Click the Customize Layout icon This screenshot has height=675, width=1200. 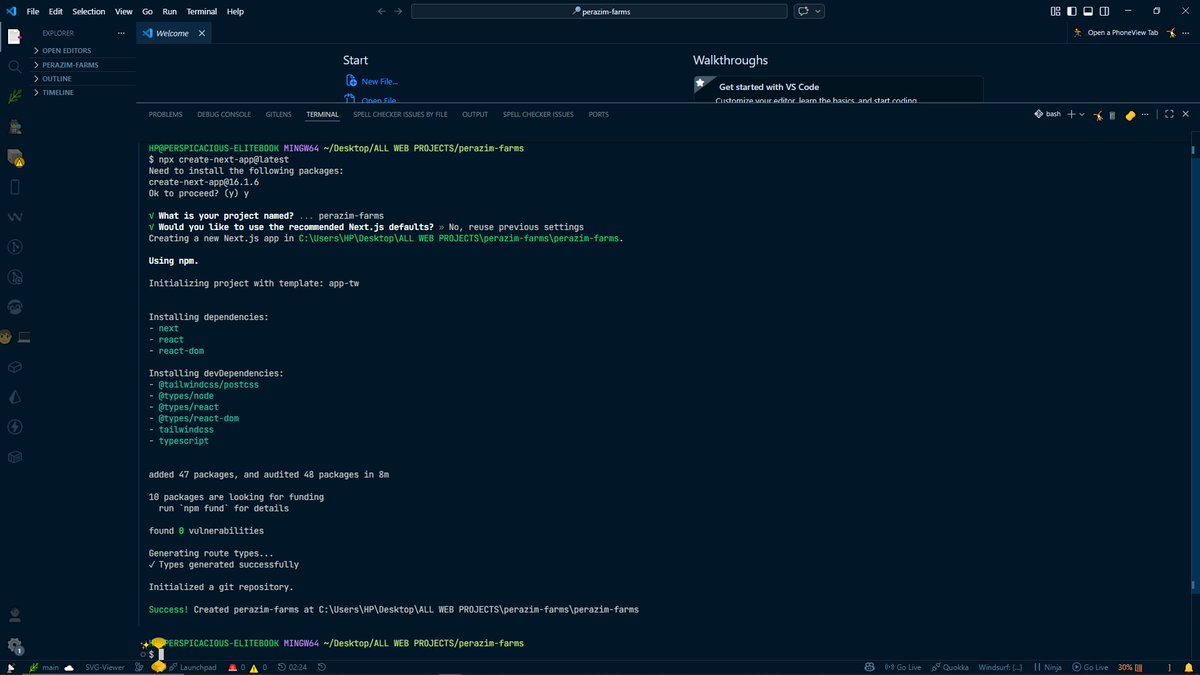1056,11
